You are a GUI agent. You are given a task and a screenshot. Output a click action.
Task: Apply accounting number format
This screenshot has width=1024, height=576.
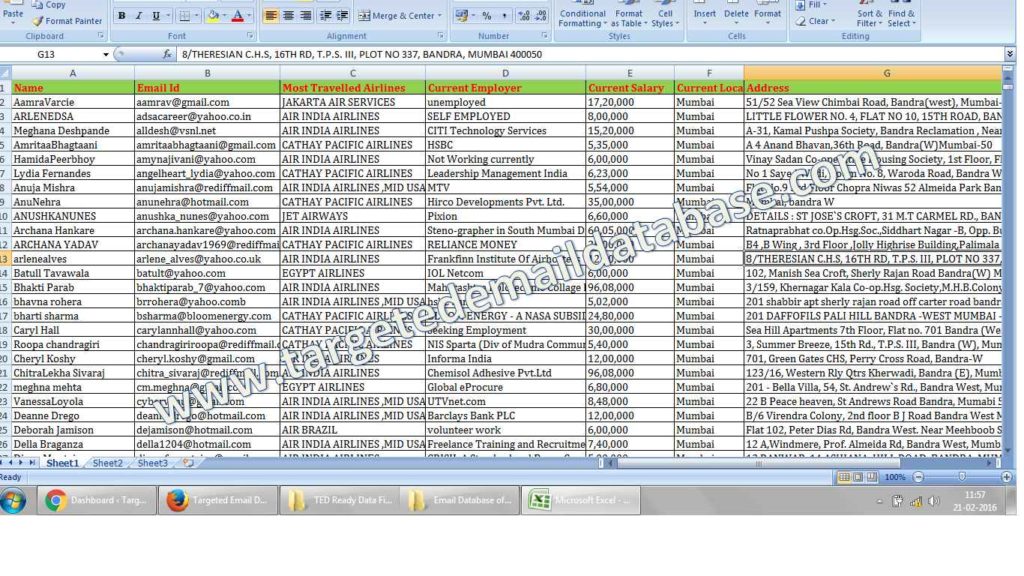(461, 16)
